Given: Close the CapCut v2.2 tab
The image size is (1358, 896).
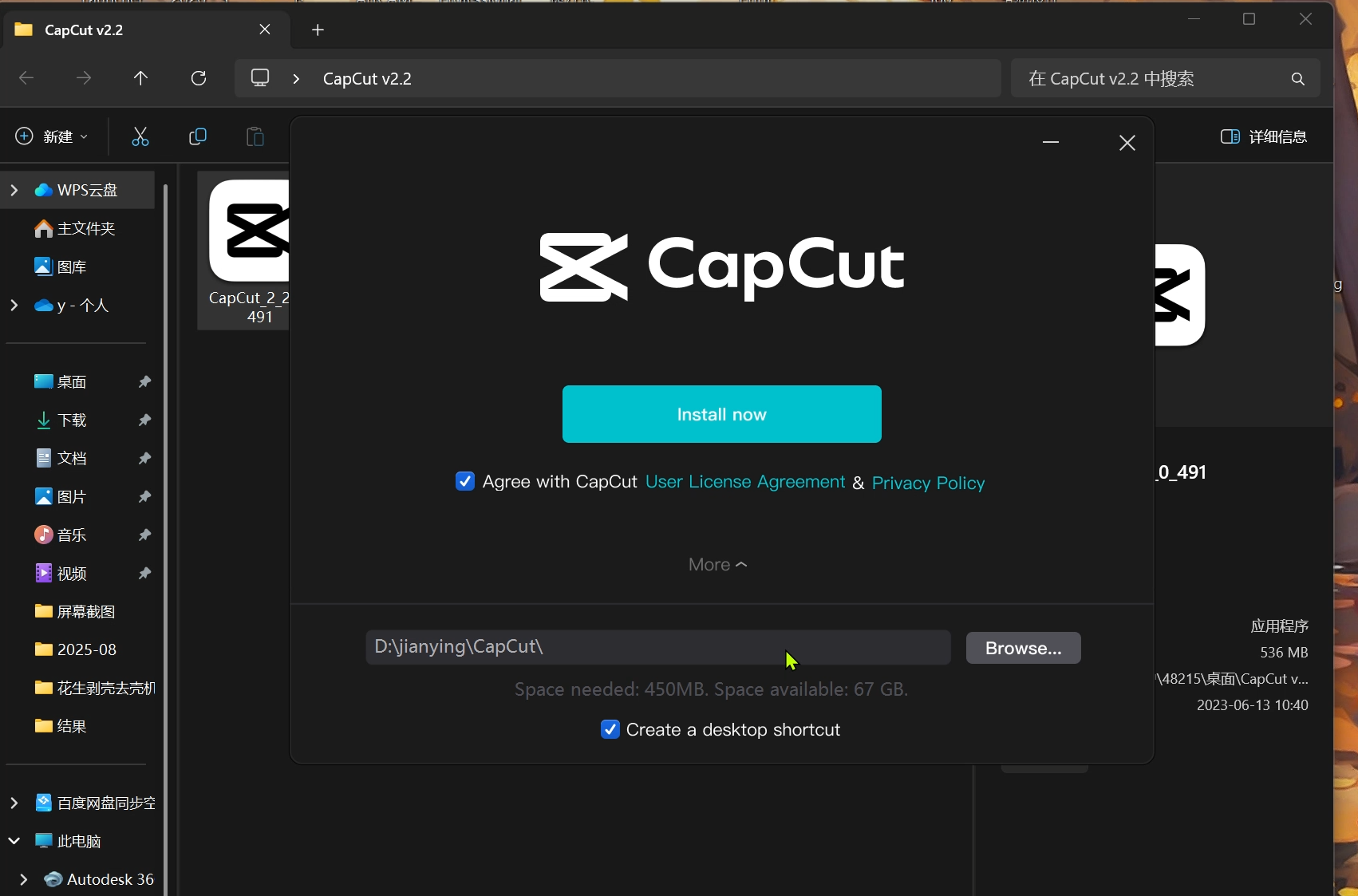Looking at the screenshot, I should pos(265,30).
